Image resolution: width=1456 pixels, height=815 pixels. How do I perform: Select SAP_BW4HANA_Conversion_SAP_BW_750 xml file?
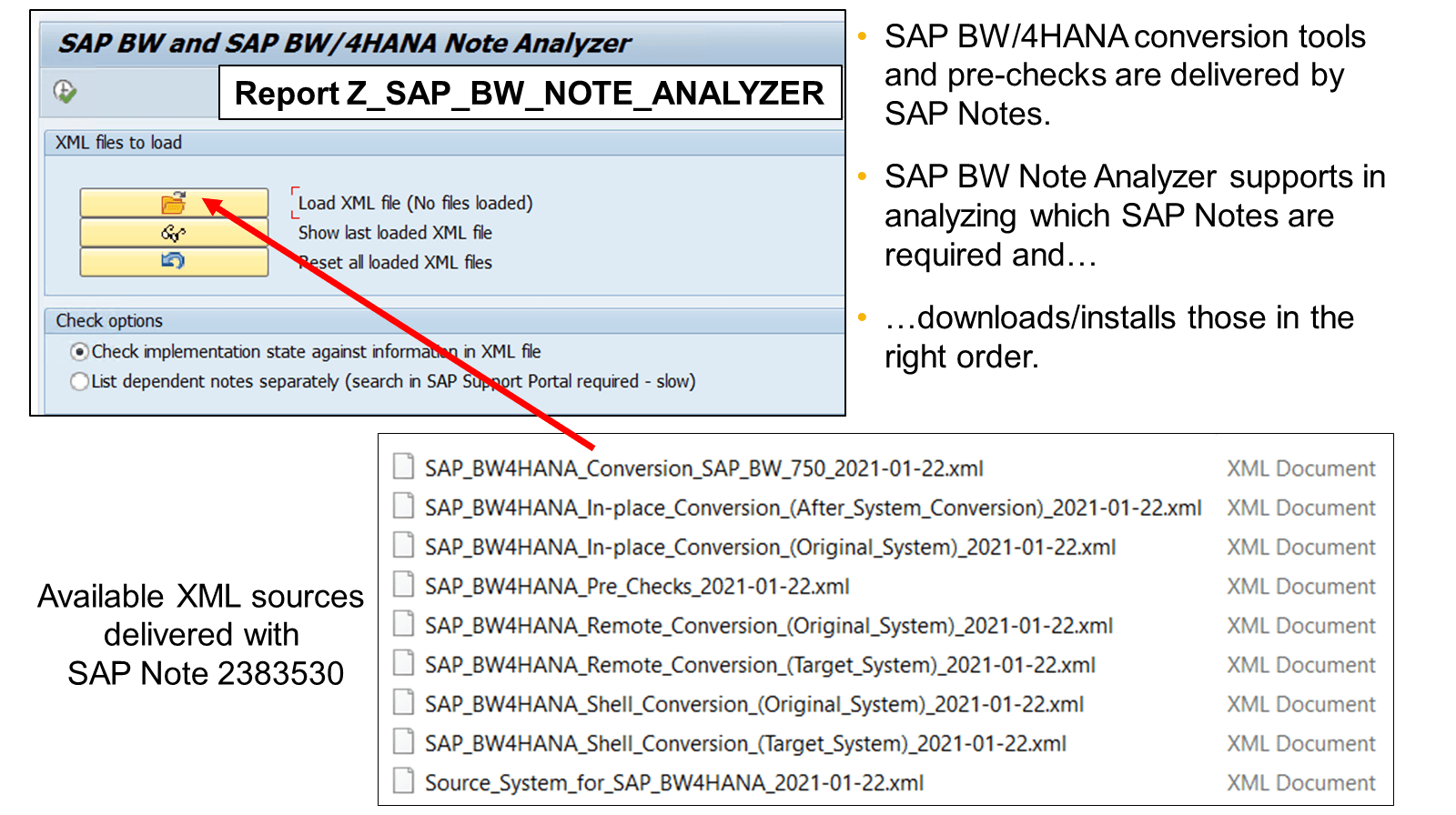point(703,468)
